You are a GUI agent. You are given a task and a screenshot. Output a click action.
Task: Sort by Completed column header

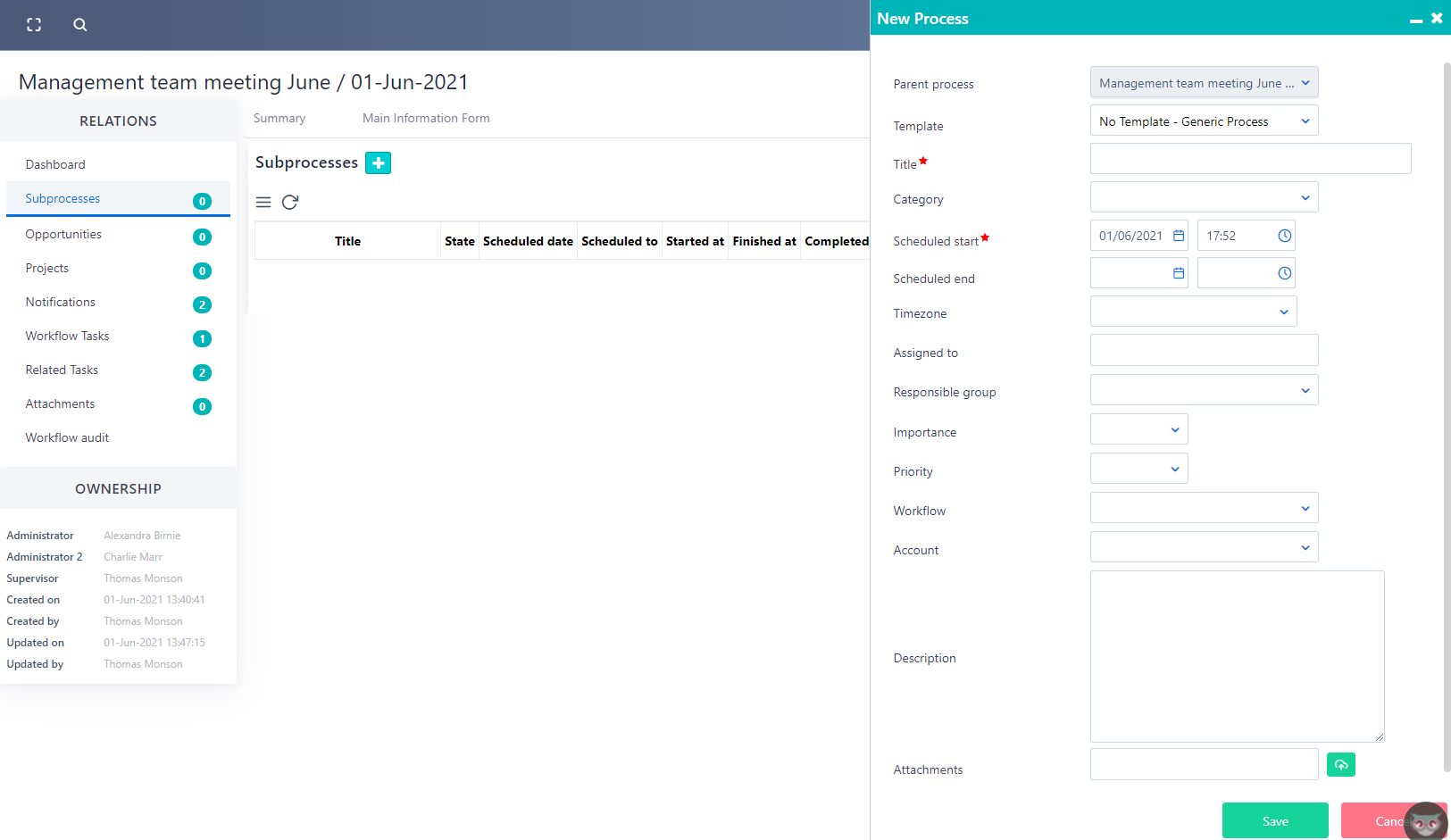click(x=837, y=241)
